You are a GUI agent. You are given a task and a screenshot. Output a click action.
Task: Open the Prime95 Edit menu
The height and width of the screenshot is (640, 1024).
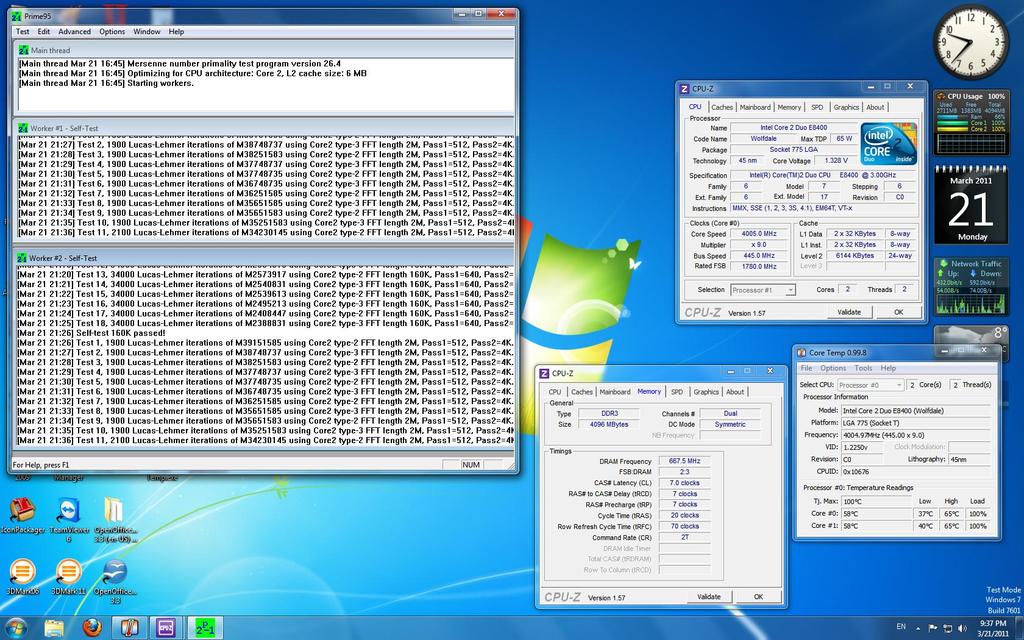pyautogui.click(x=44, y=31)
